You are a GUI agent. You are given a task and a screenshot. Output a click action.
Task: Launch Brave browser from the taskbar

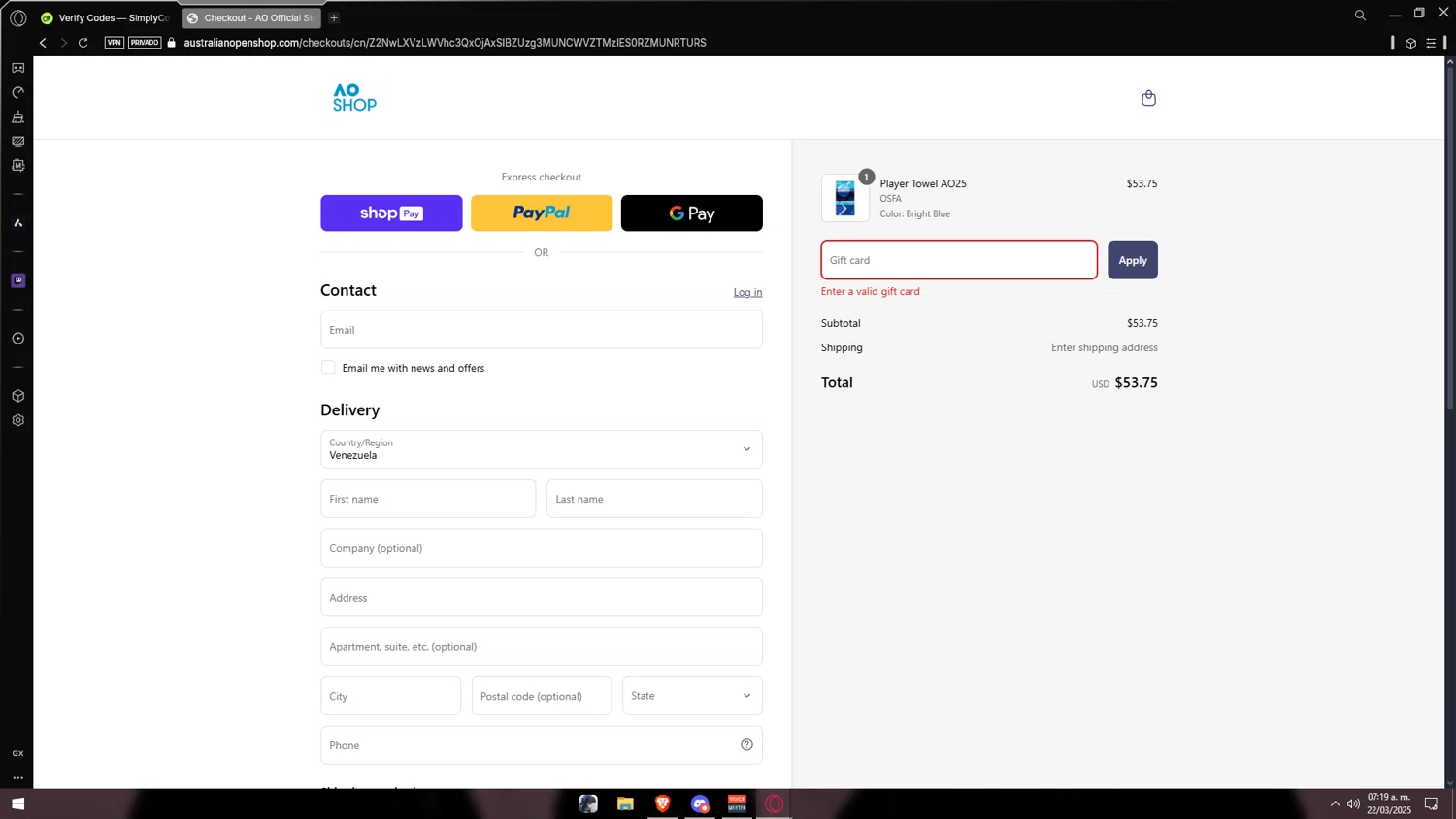click(663, 803)
